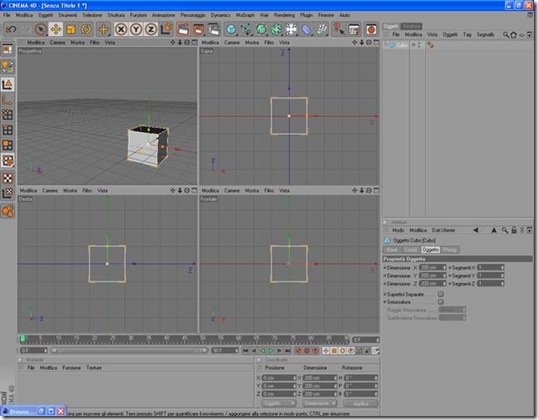Image resolution: width=538 pixels, height=420 pixels.
Task: Toggle the Z axis lock
Action: [x=151, y=29]
